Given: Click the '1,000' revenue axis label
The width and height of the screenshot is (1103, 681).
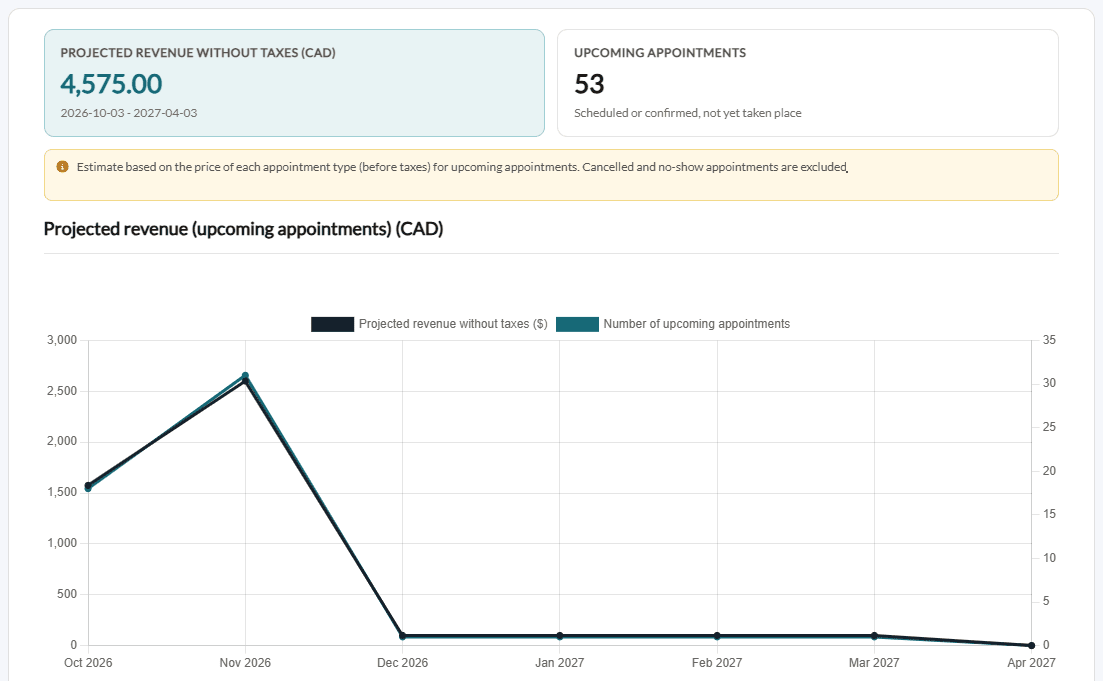Looking at the screenshot, I should (x=62, y=543).
